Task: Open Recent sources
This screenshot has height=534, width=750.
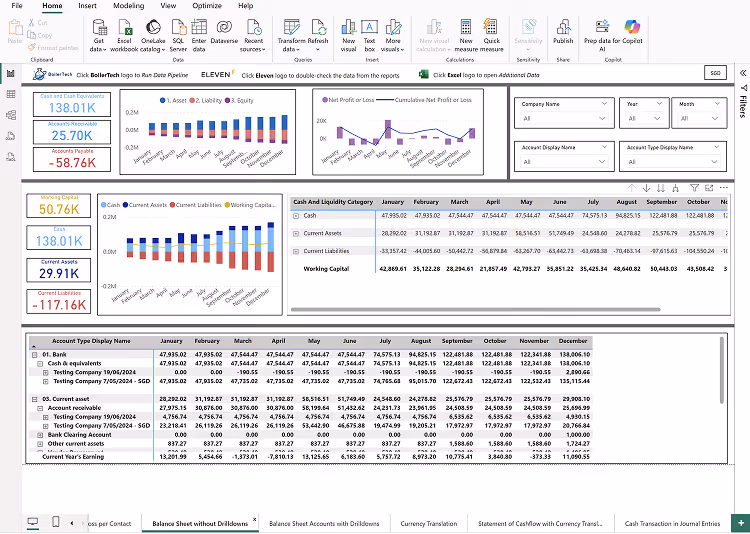Action: point(254,36)
